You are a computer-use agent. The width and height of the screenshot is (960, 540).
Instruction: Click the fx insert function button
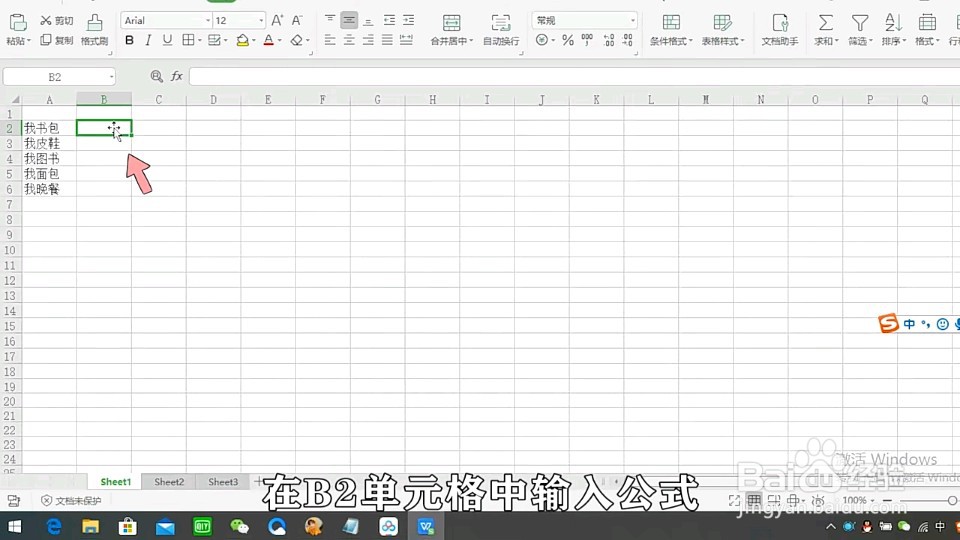point(176,77)
